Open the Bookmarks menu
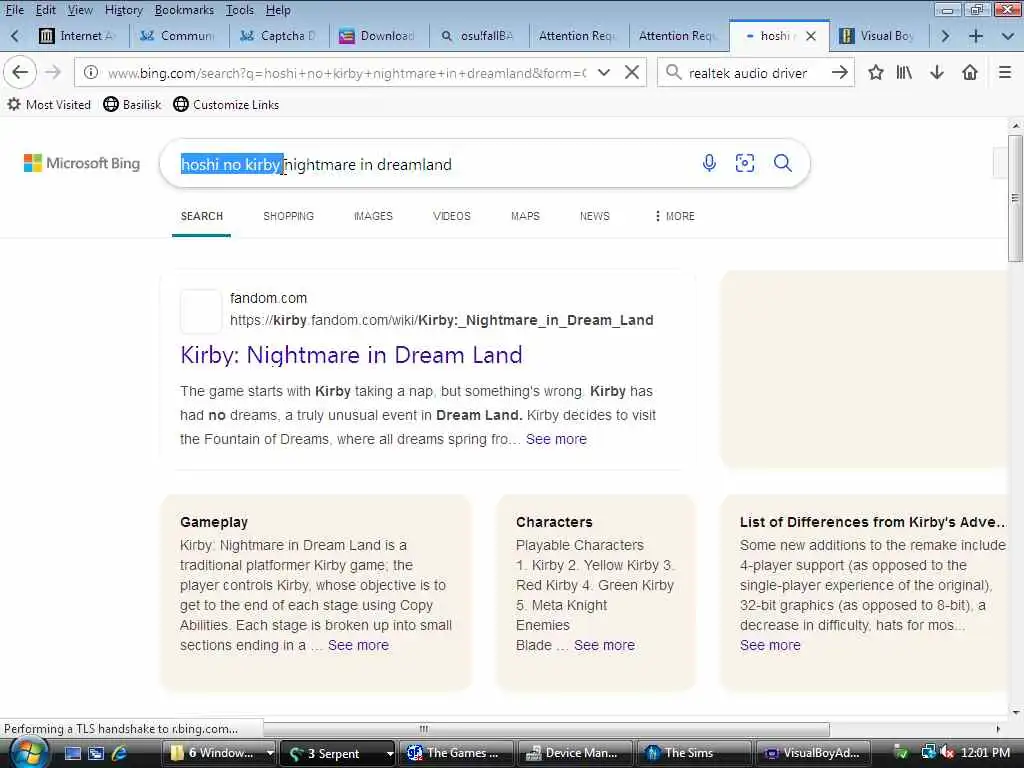The width and height of the screenshot is (1024, 768). [184, 10]
